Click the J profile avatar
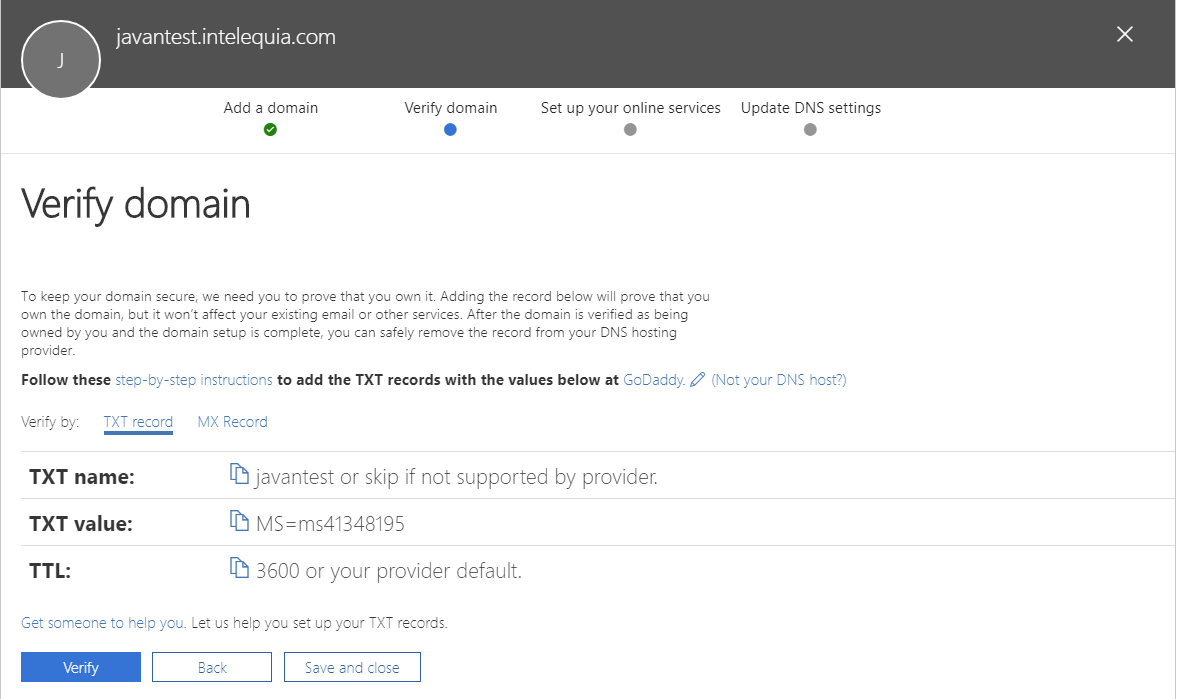1177x699 pixels. (60, 59)
